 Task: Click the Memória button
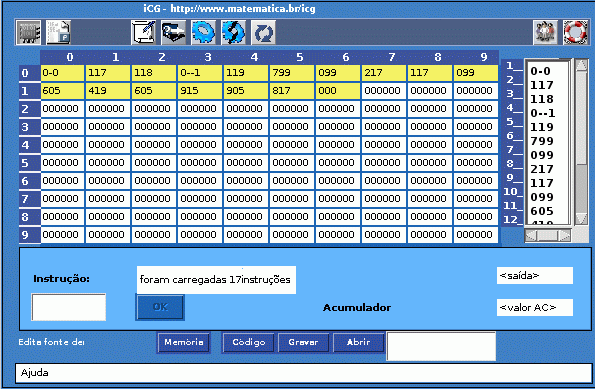(x=184, y=342)
